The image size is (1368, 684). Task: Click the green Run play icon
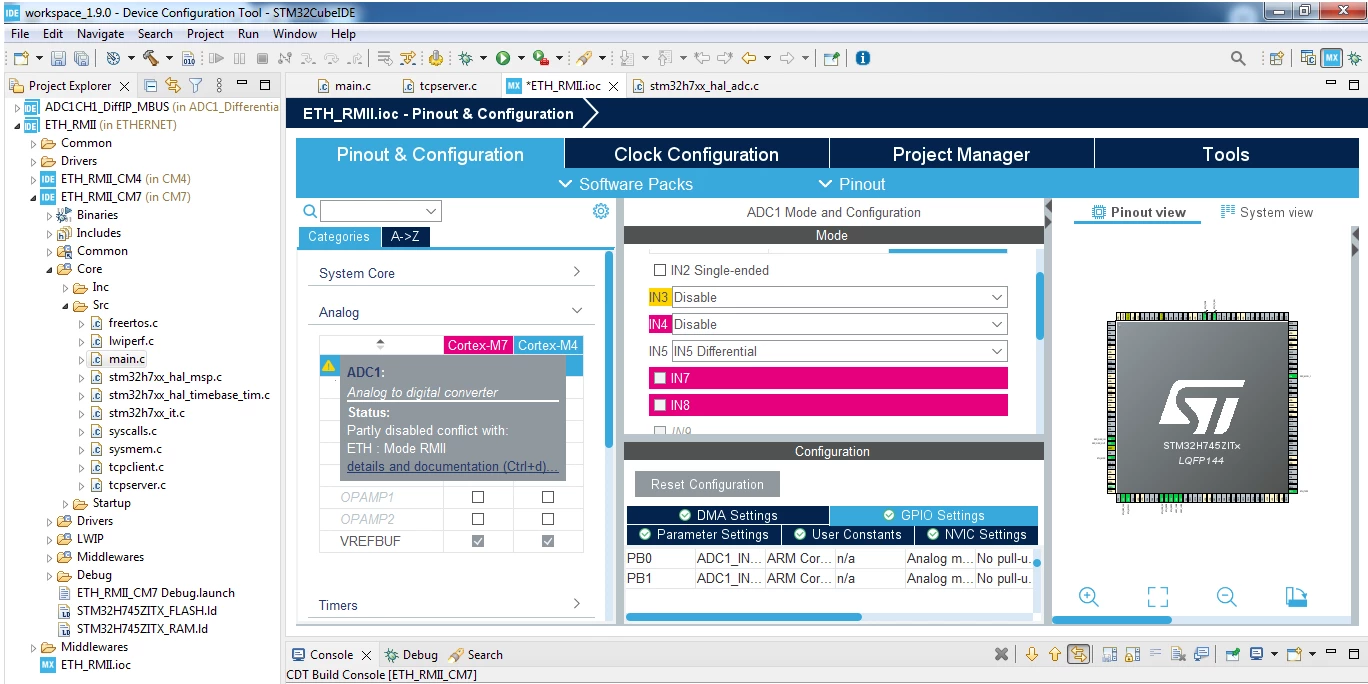[x=503, y=58]
